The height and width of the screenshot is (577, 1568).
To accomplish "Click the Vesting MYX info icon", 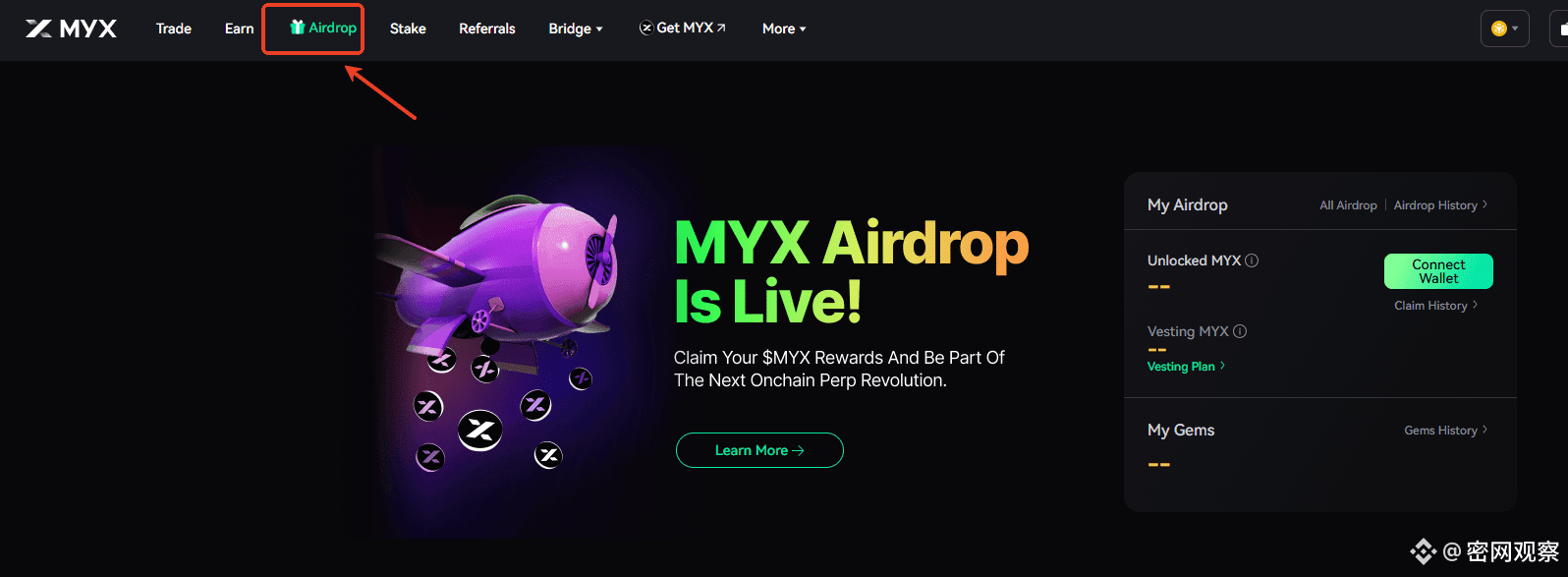I will pyautogui.click(x=1240, y=331).
